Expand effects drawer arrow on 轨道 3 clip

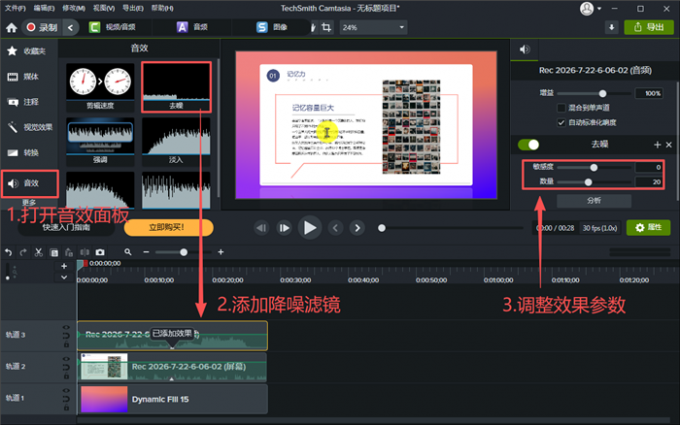coord(172,347)
